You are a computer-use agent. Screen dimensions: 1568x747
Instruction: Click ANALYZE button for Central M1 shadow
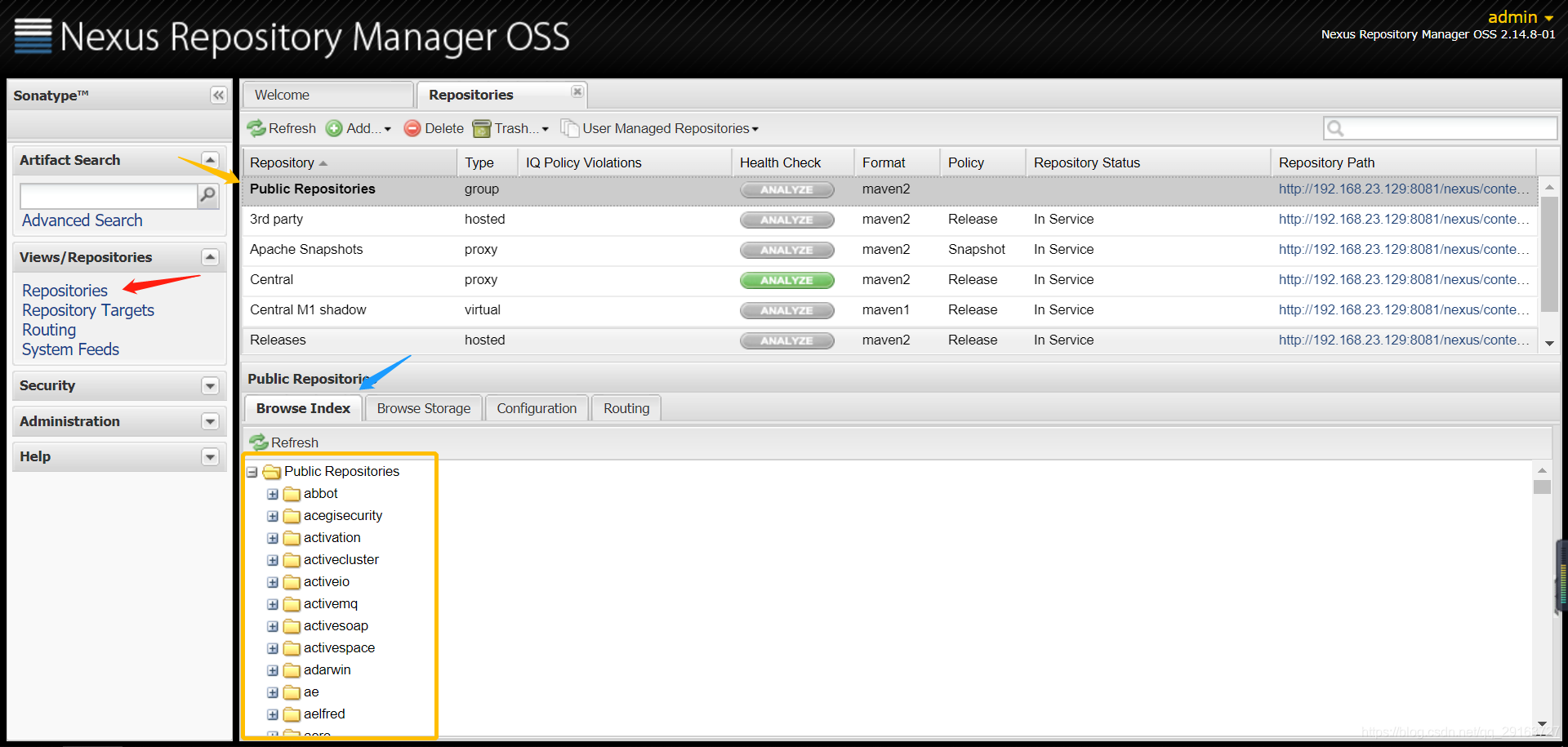point(786,310)
